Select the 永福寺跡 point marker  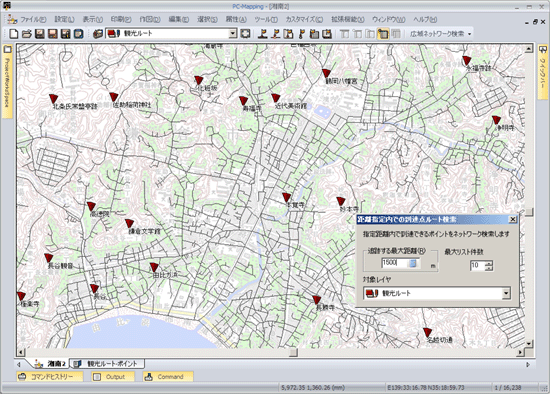(466, 60)
